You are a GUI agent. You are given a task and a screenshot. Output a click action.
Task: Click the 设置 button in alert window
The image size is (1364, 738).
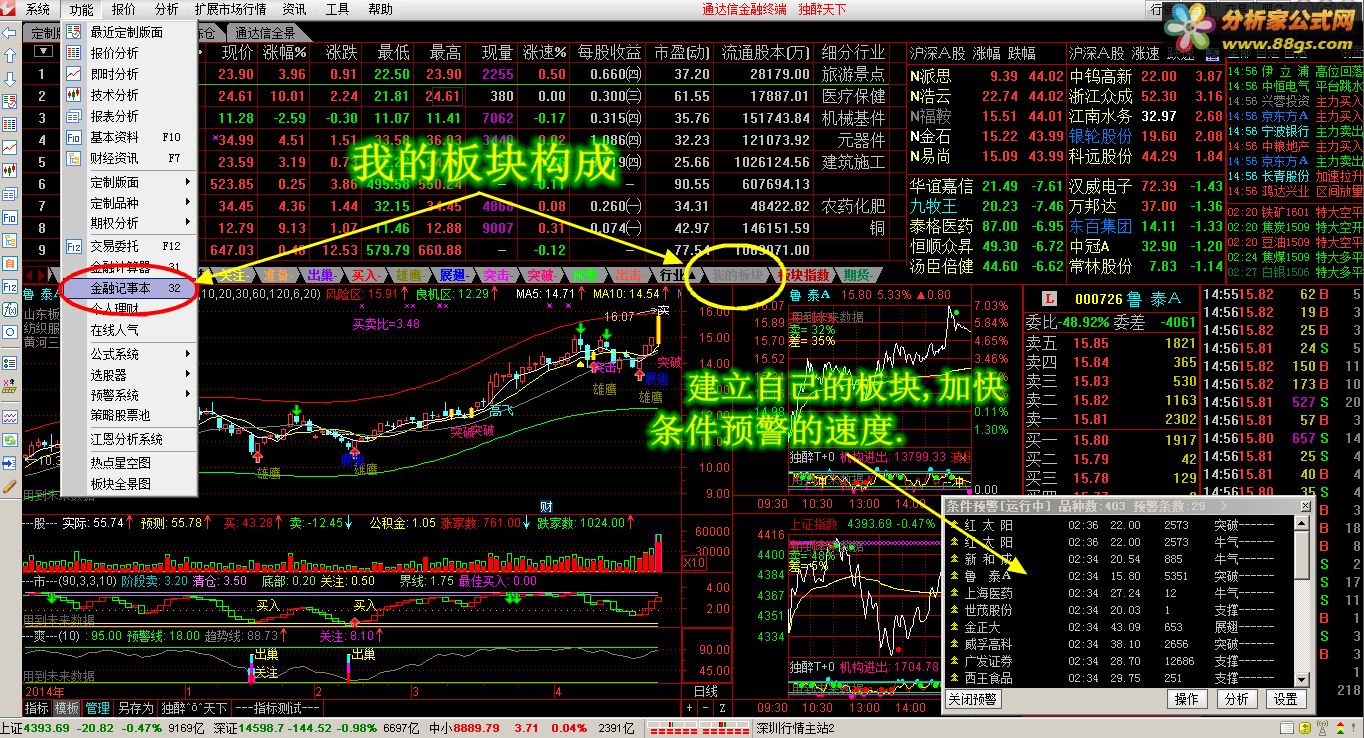1286,699
